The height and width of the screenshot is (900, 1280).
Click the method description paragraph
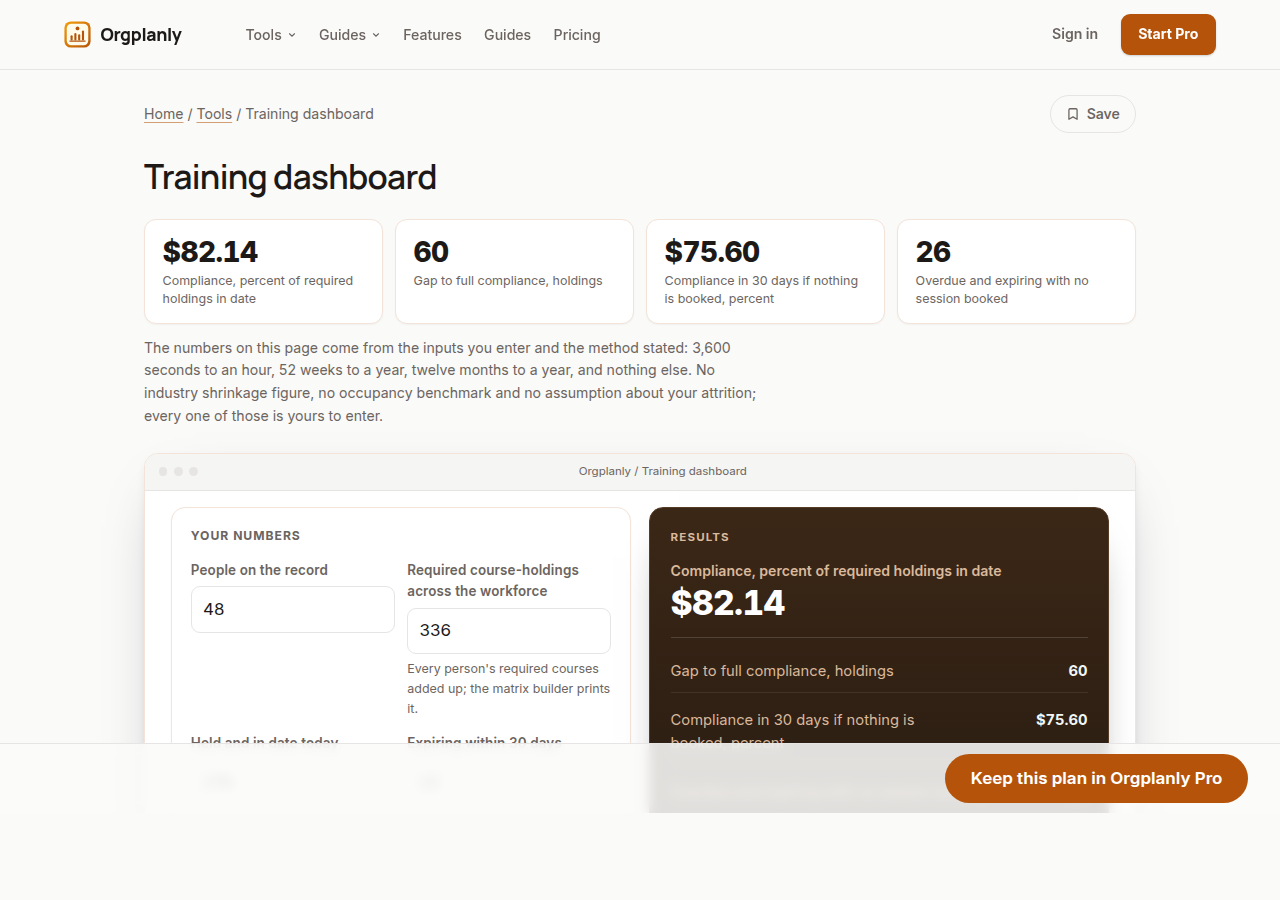click(450, 381)
